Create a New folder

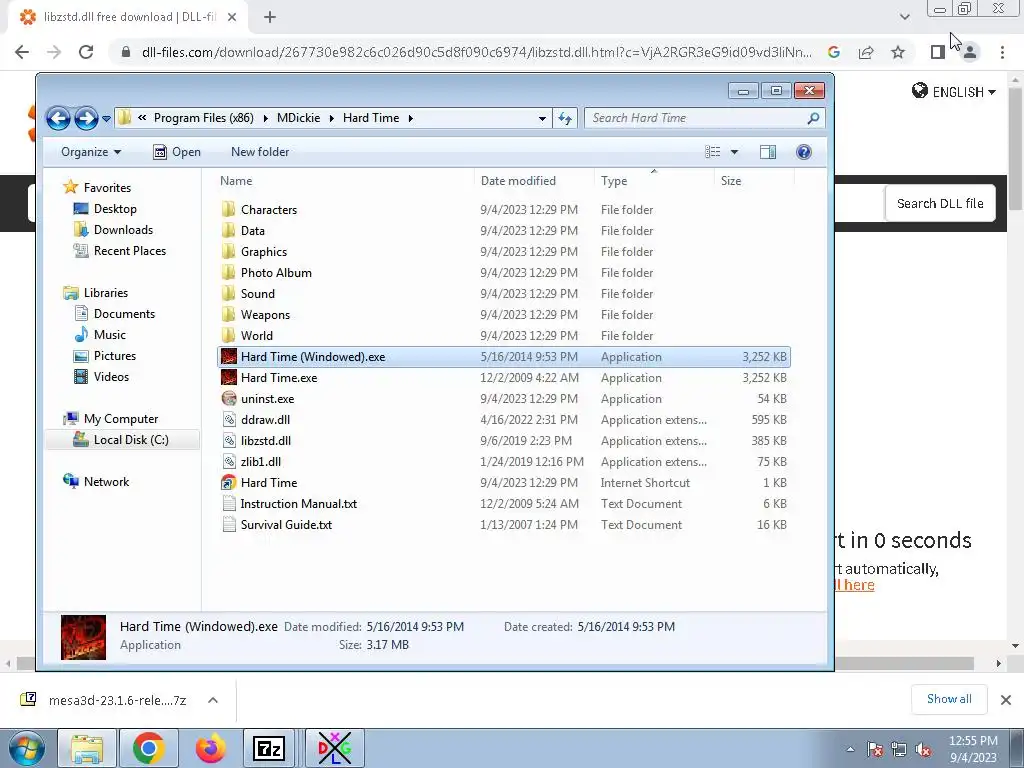(260, 152)
